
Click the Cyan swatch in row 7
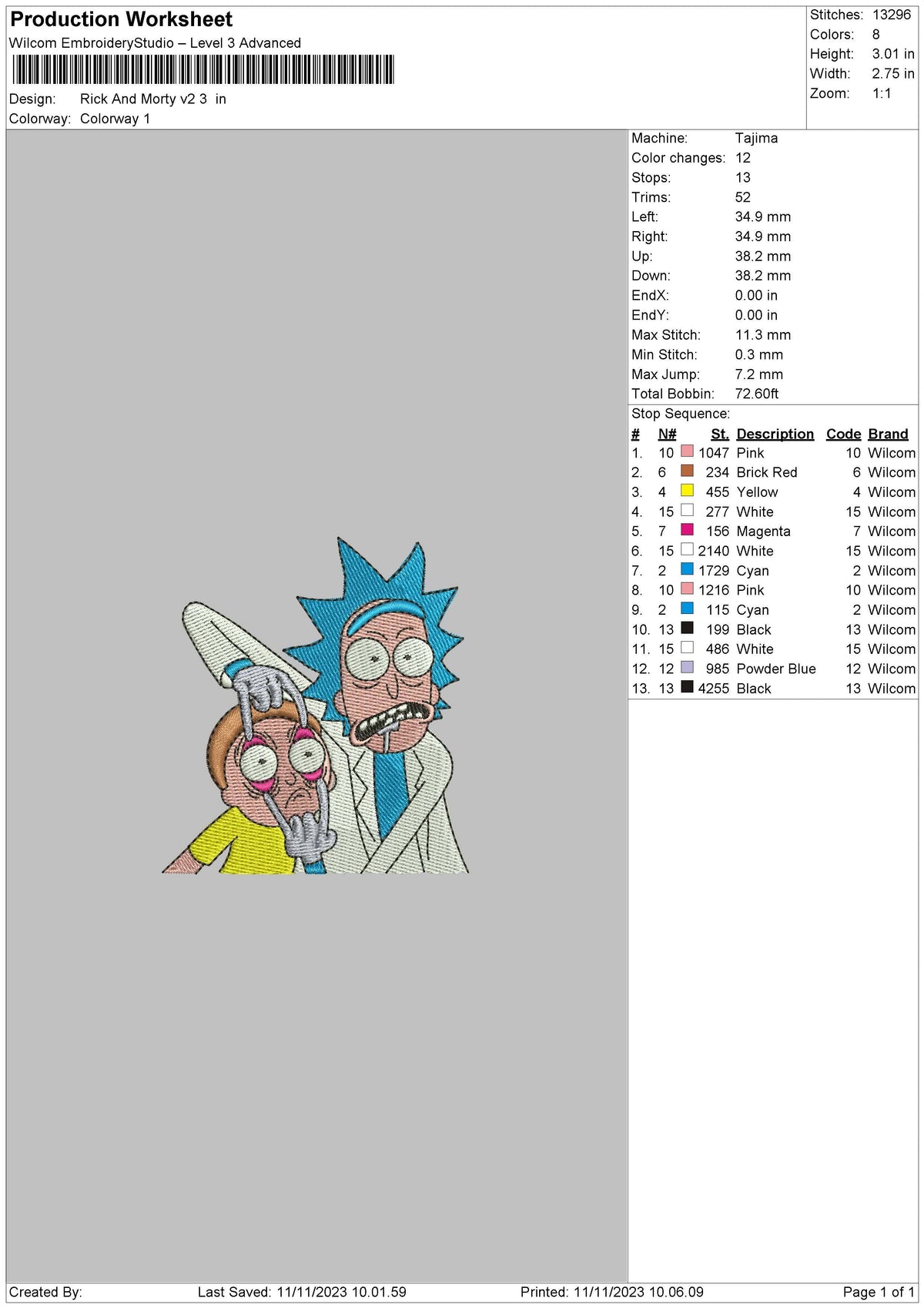687,569
